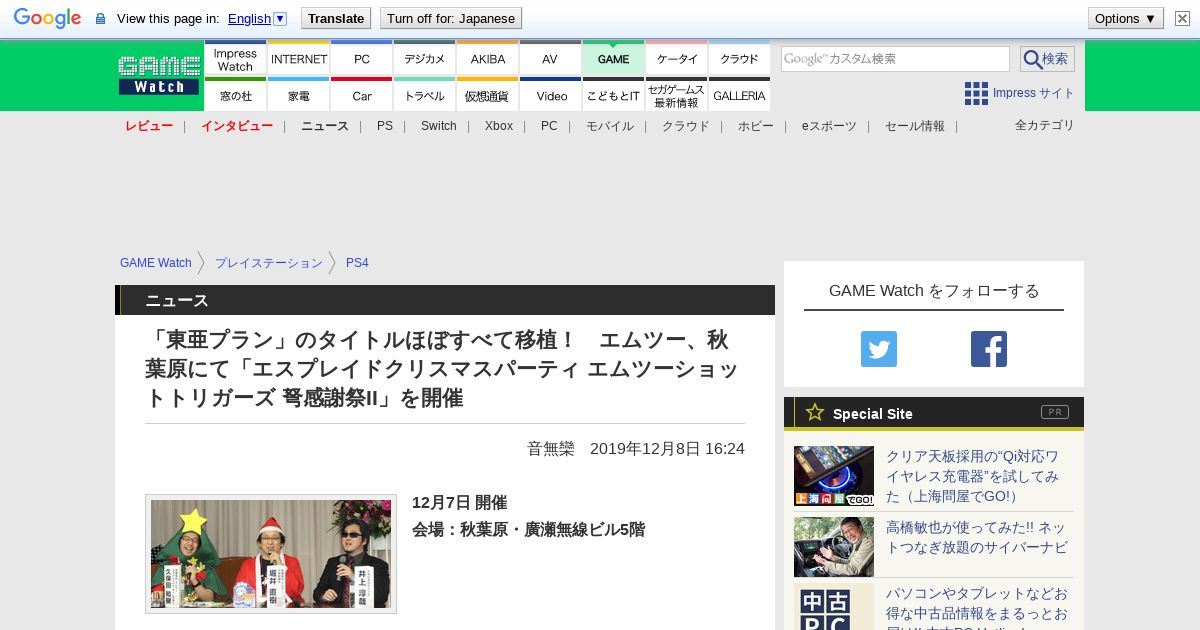Click プレイステーション breadcrumb link

point(269,263)
